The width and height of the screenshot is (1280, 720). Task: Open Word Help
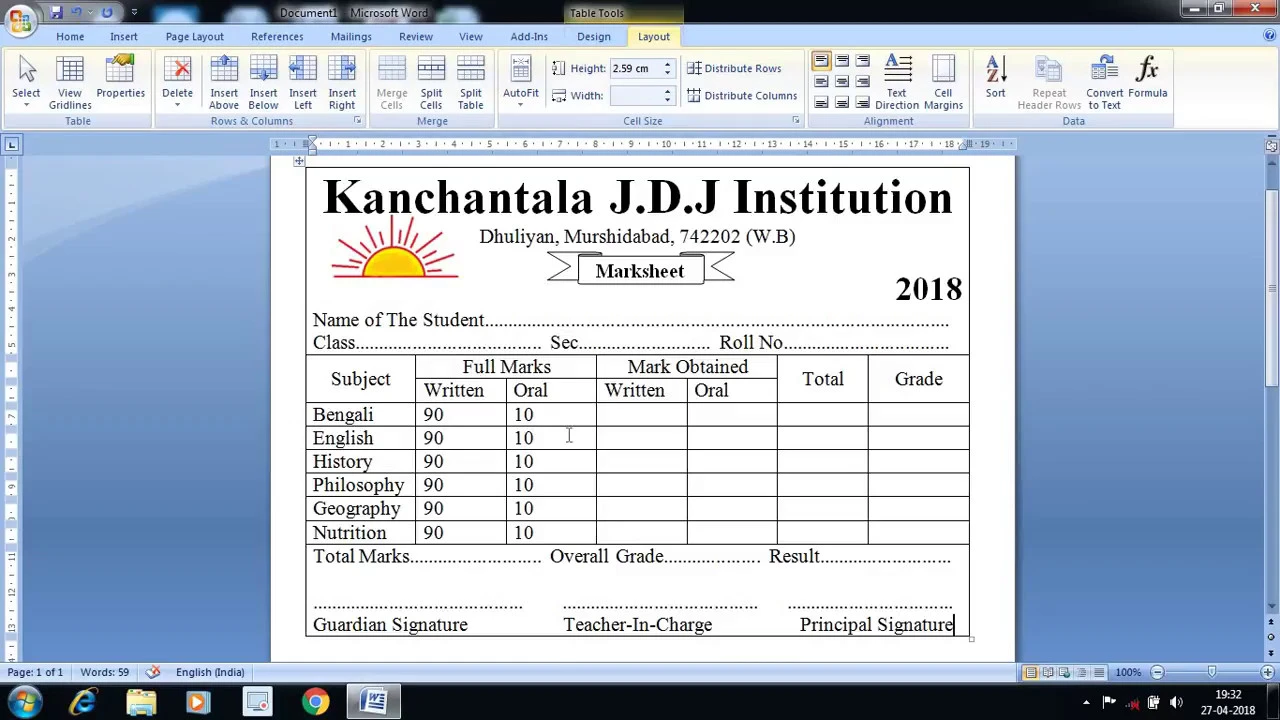tap(1269, 36)
